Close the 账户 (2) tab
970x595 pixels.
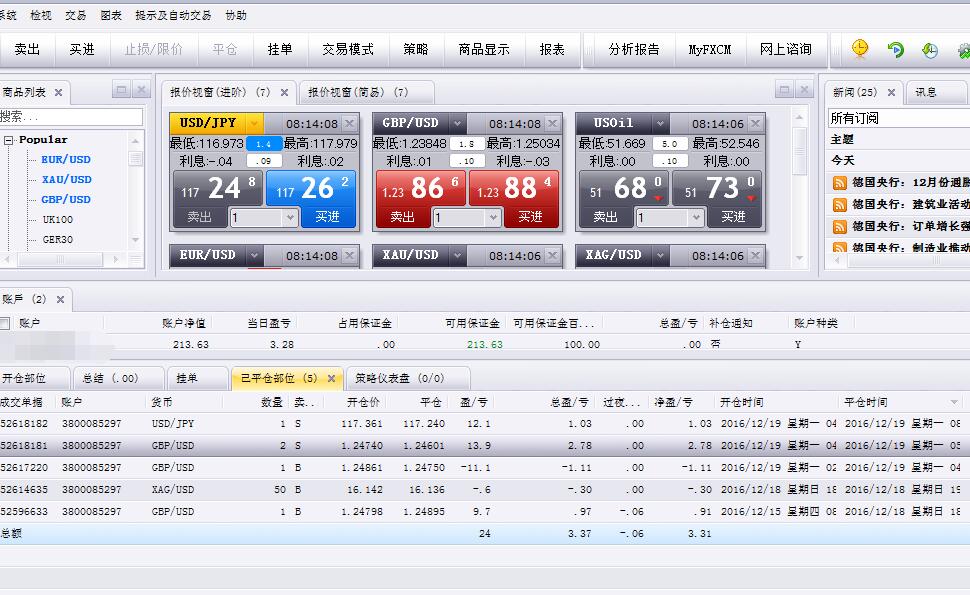coord(61,299)
